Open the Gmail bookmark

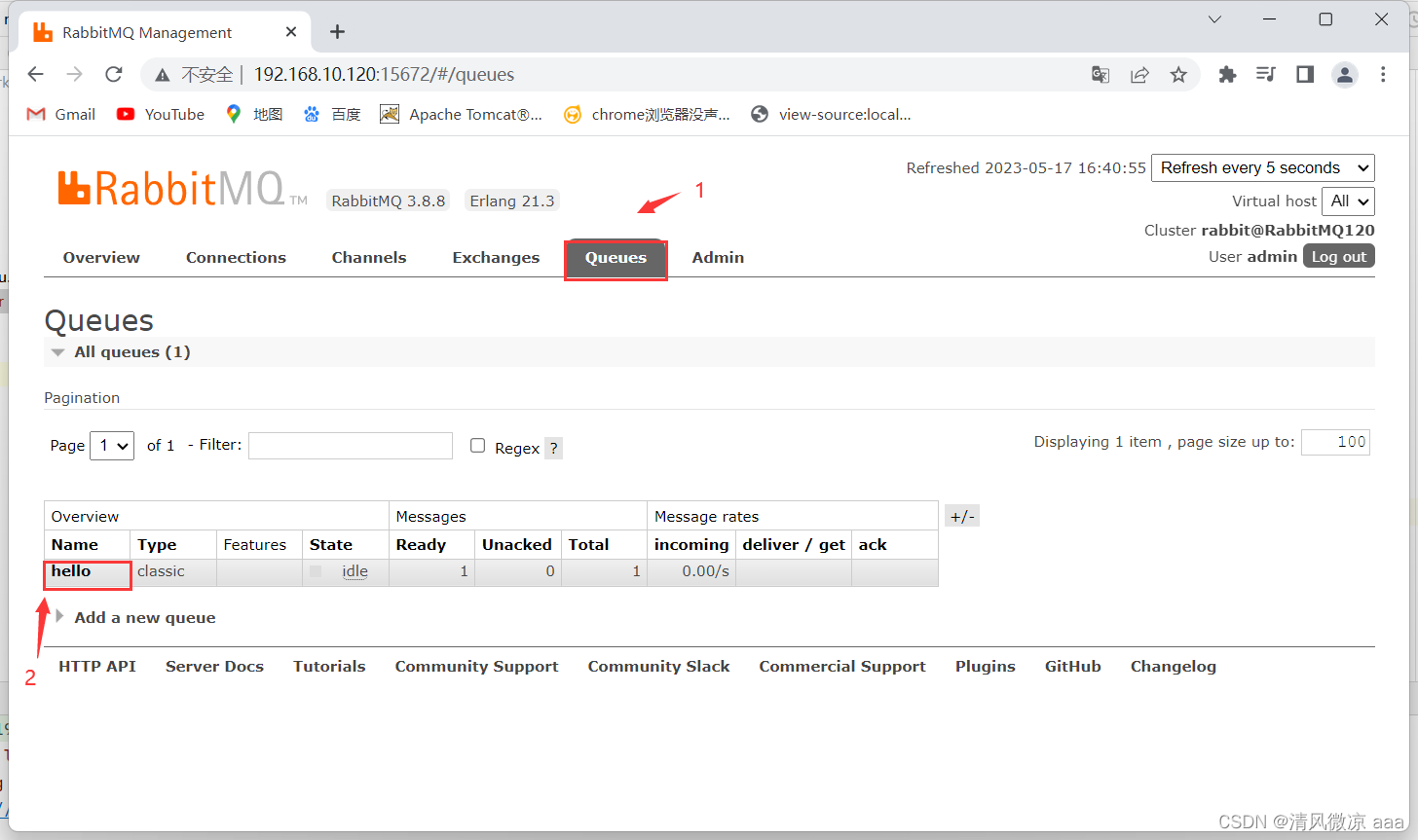point(61,114)
